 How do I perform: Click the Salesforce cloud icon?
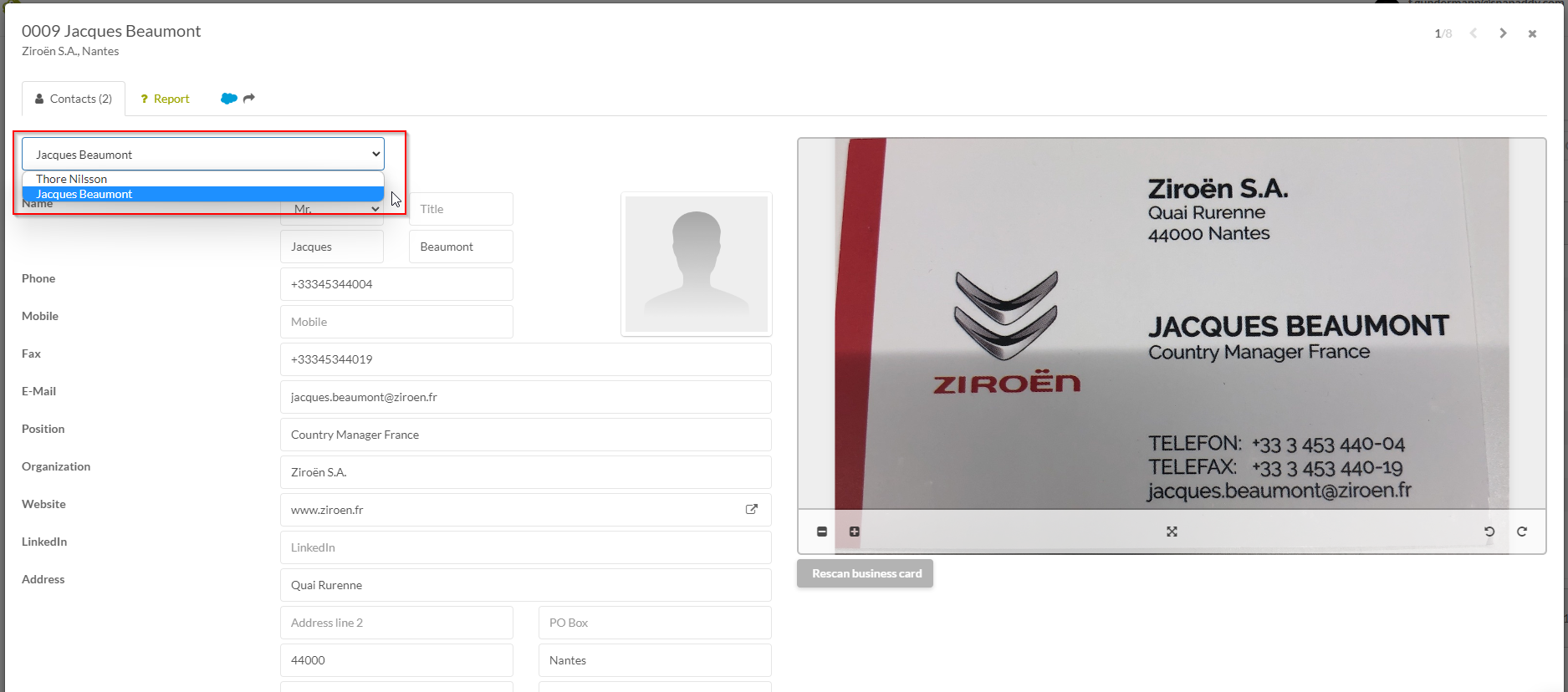(228, 99)
